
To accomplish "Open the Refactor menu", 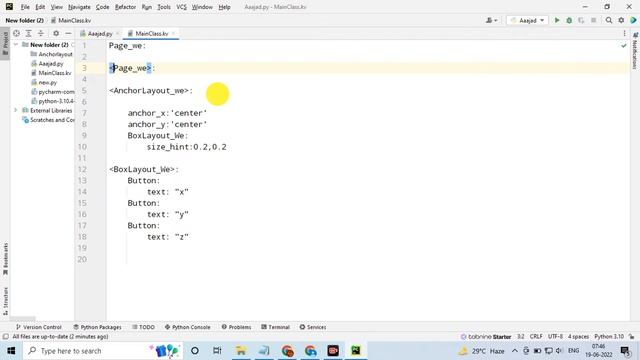I will (x=125, y=7).
